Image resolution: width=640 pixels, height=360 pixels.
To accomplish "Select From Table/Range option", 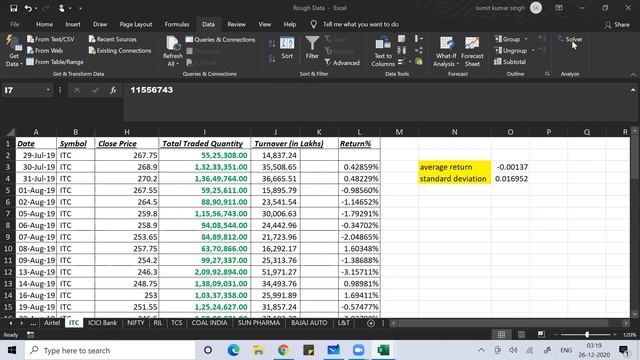I will (x=55, y=62).
